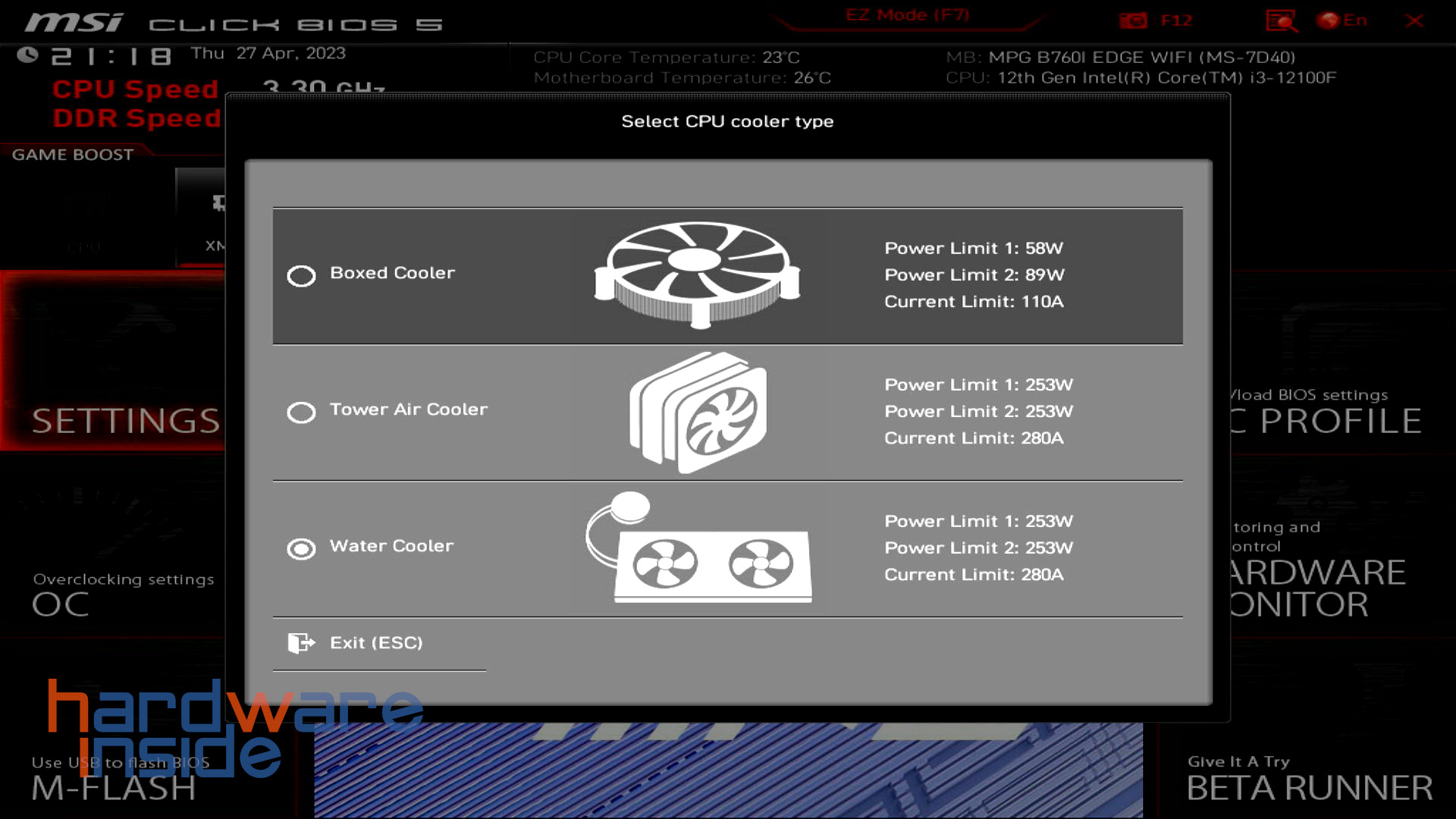The height and width of the screenshot is (819, 1456).
Task: Click the tower air cooler illustration
Action: 698,413
